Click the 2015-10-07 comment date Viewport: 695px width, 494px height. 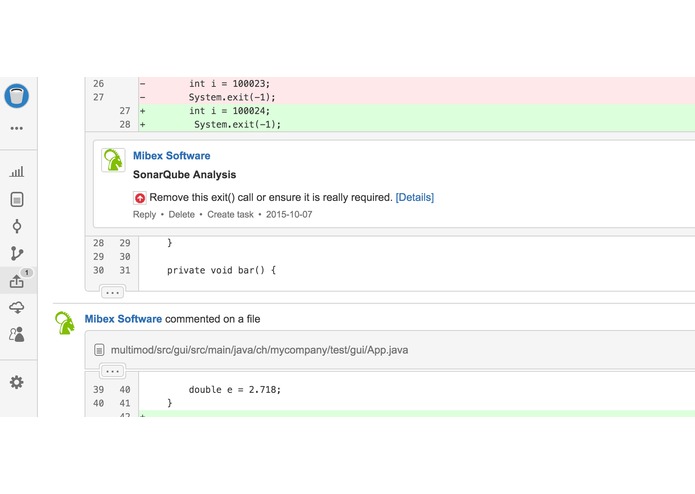[289, 214]
